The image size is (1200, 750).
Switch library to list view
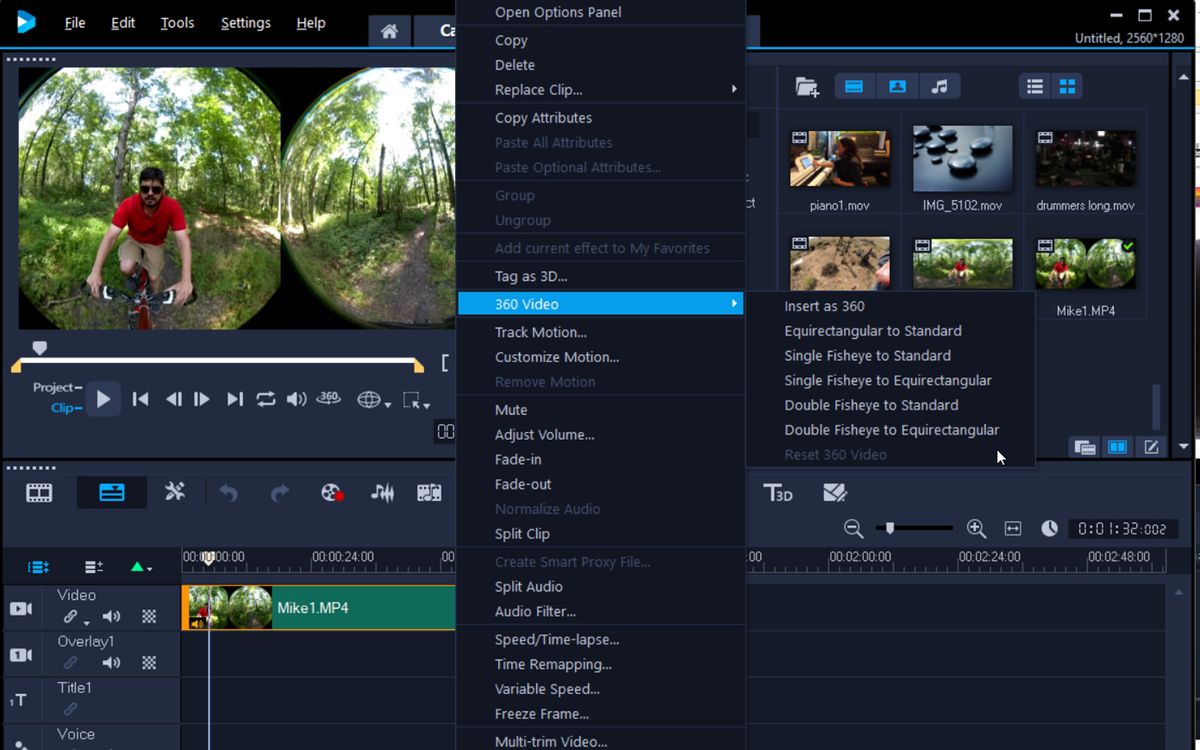pos(1035,86)
